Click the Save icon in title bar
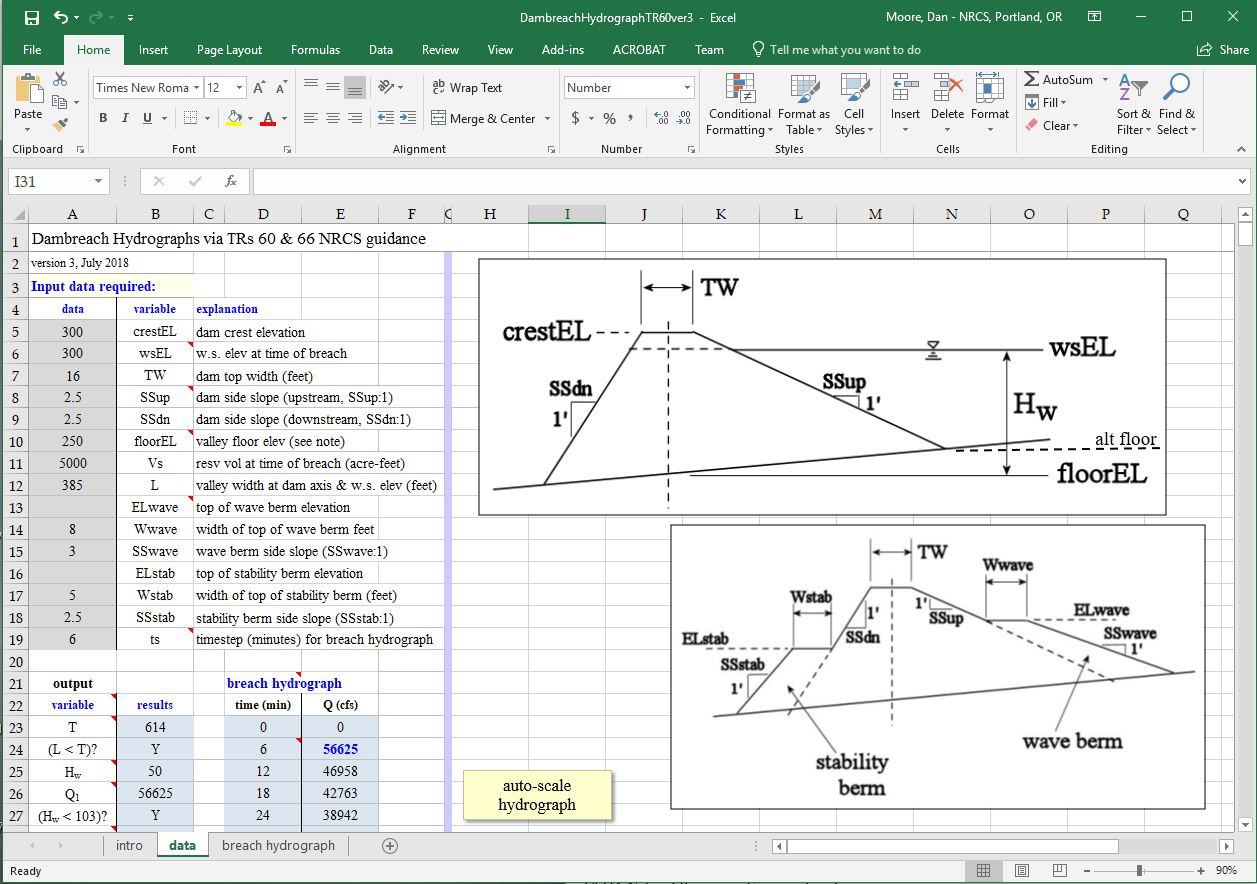 [x=31, y=17]
